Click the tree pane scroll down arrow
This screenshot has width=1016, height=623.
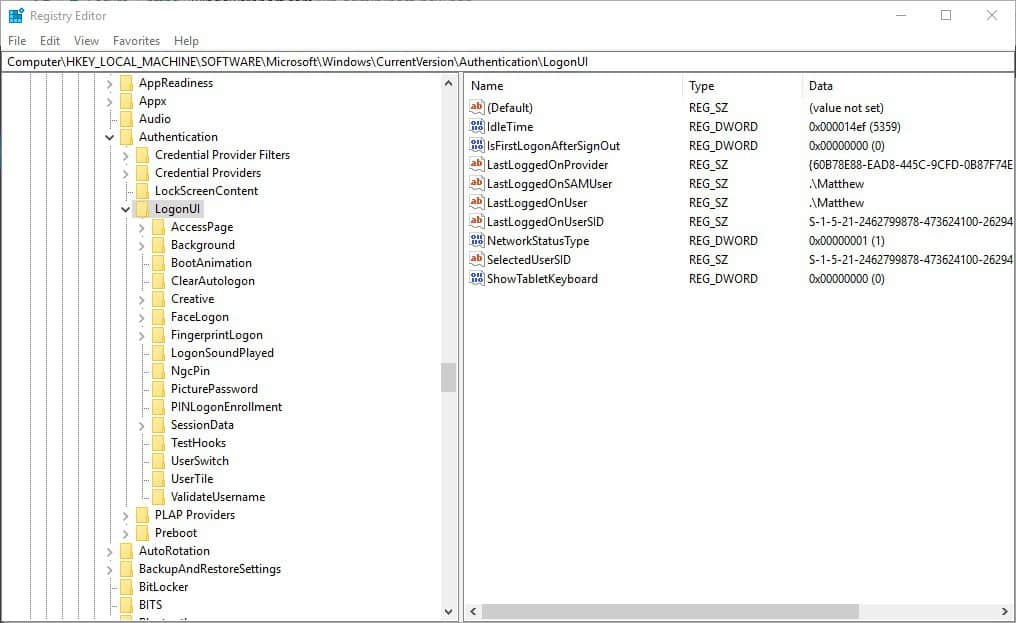(x=448, y=611)
